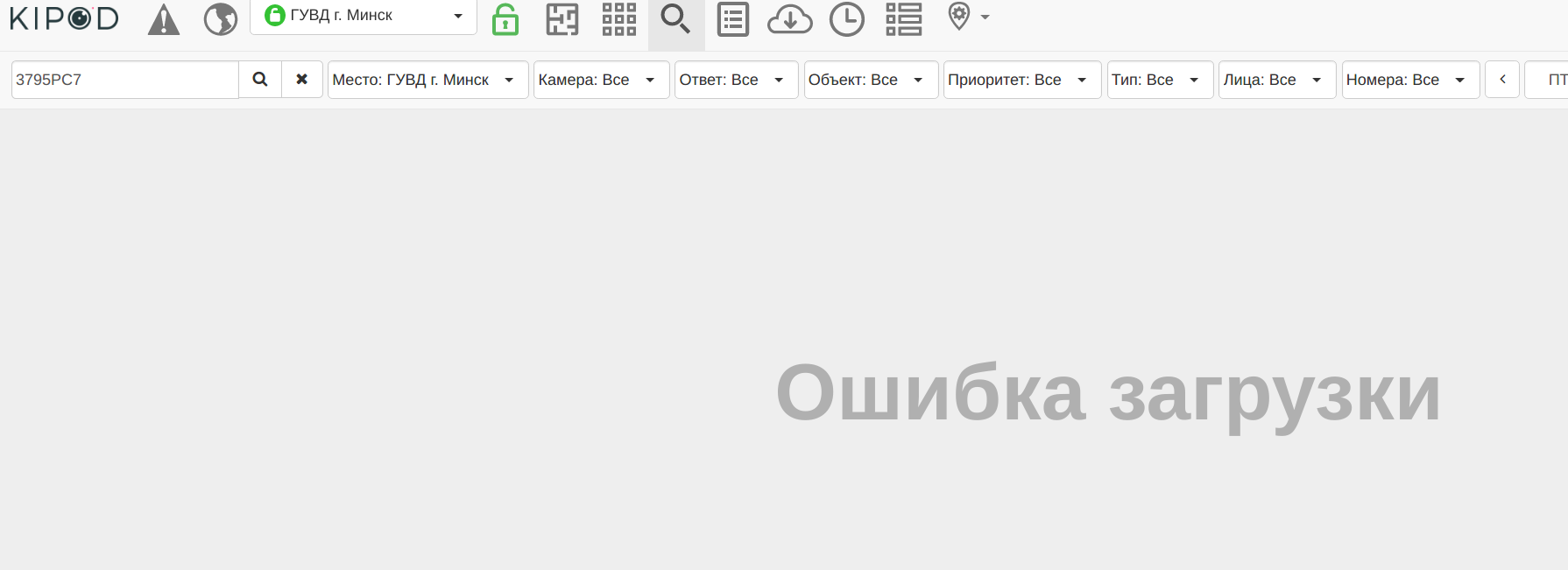Expand the Камера: Все filter
The width and height of the screenshot is (1568, 570).
pyautogui.click(x=602, y=80)
